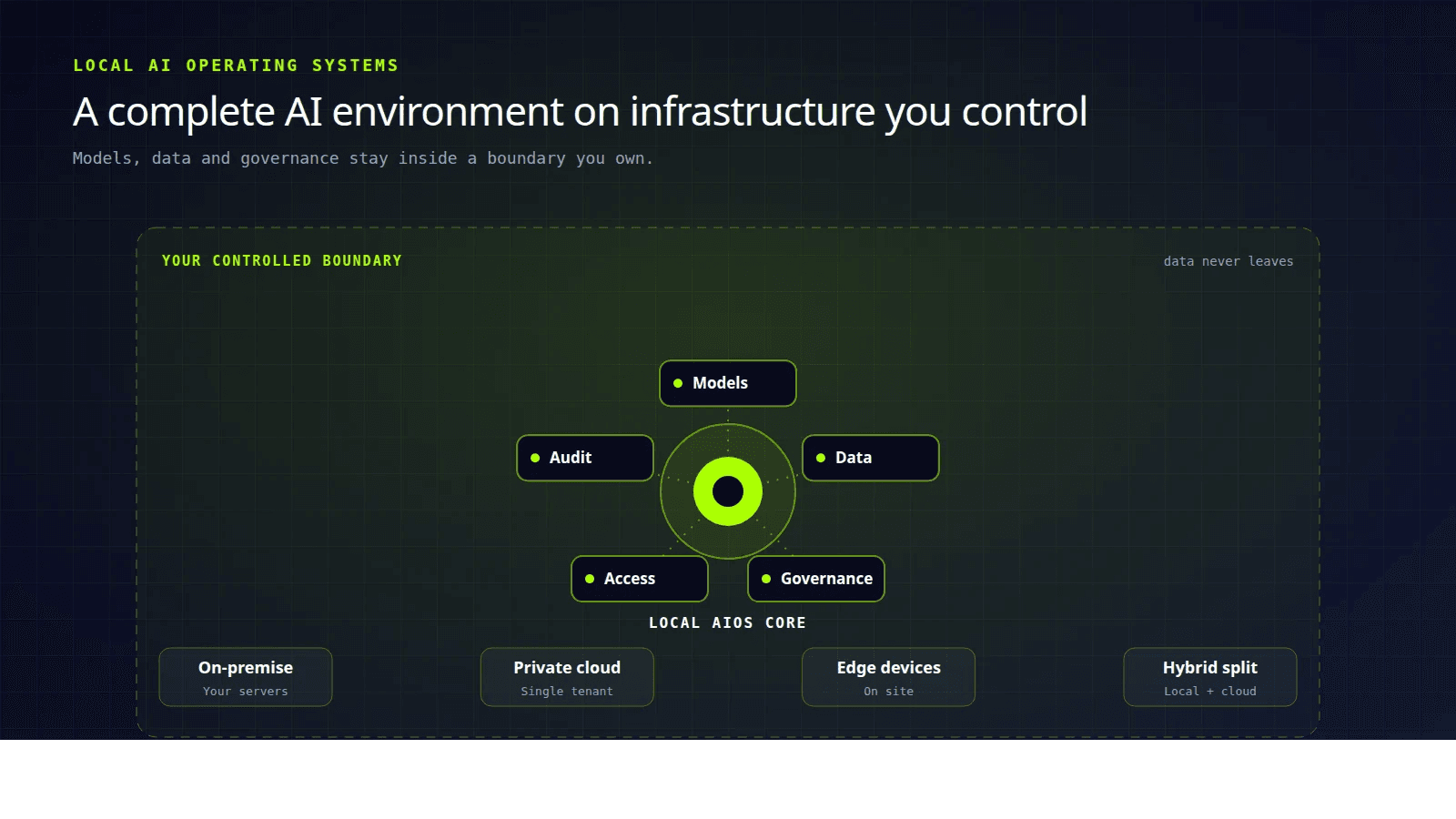Click the green core ring icon
This screenshot has width=1456, height=819.
[728, 491]
